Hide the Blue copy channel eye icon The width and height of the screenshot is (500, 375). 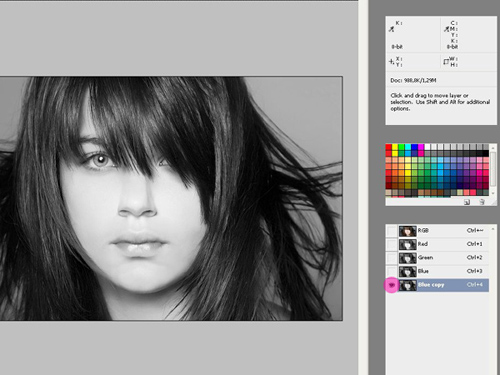[x=392, y=285]
